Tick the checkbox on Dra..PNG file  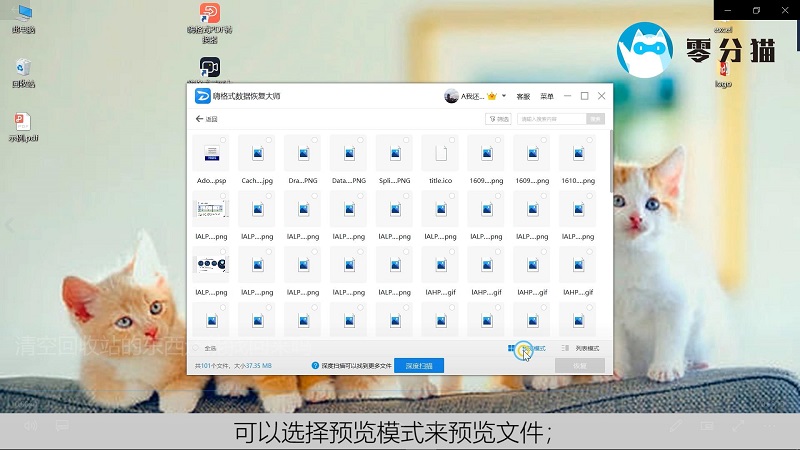click(x=315, y=140)
